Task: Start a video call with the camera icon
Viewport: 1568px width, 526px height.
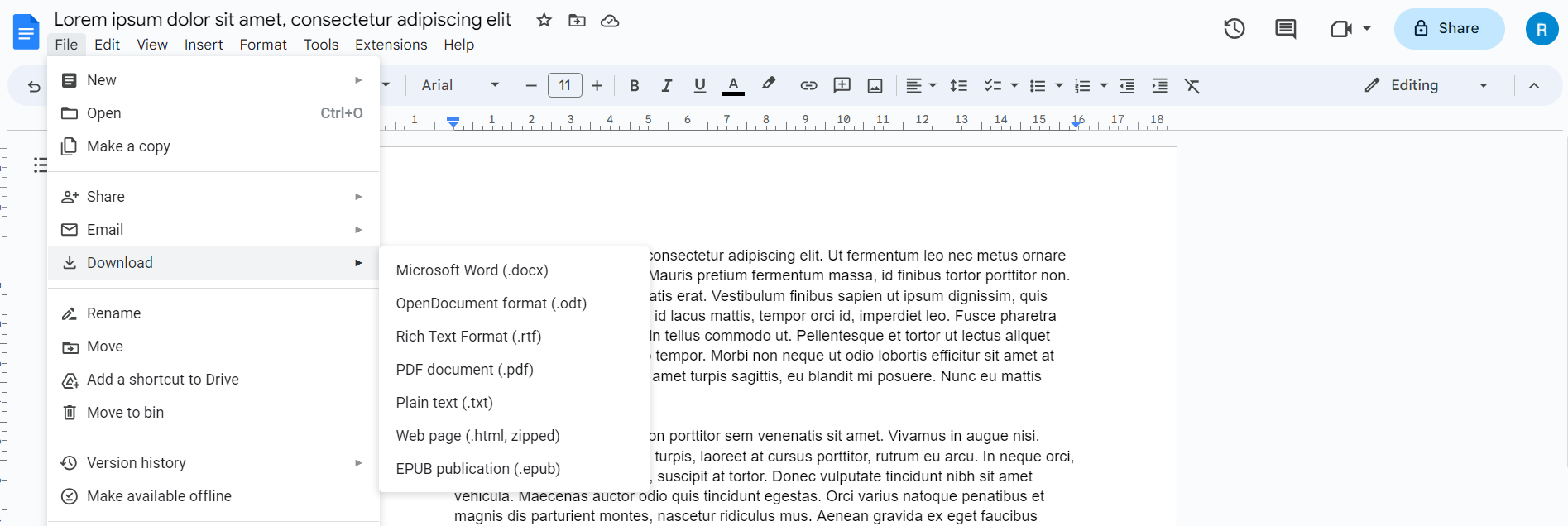Action: [x=1340, y=29]
